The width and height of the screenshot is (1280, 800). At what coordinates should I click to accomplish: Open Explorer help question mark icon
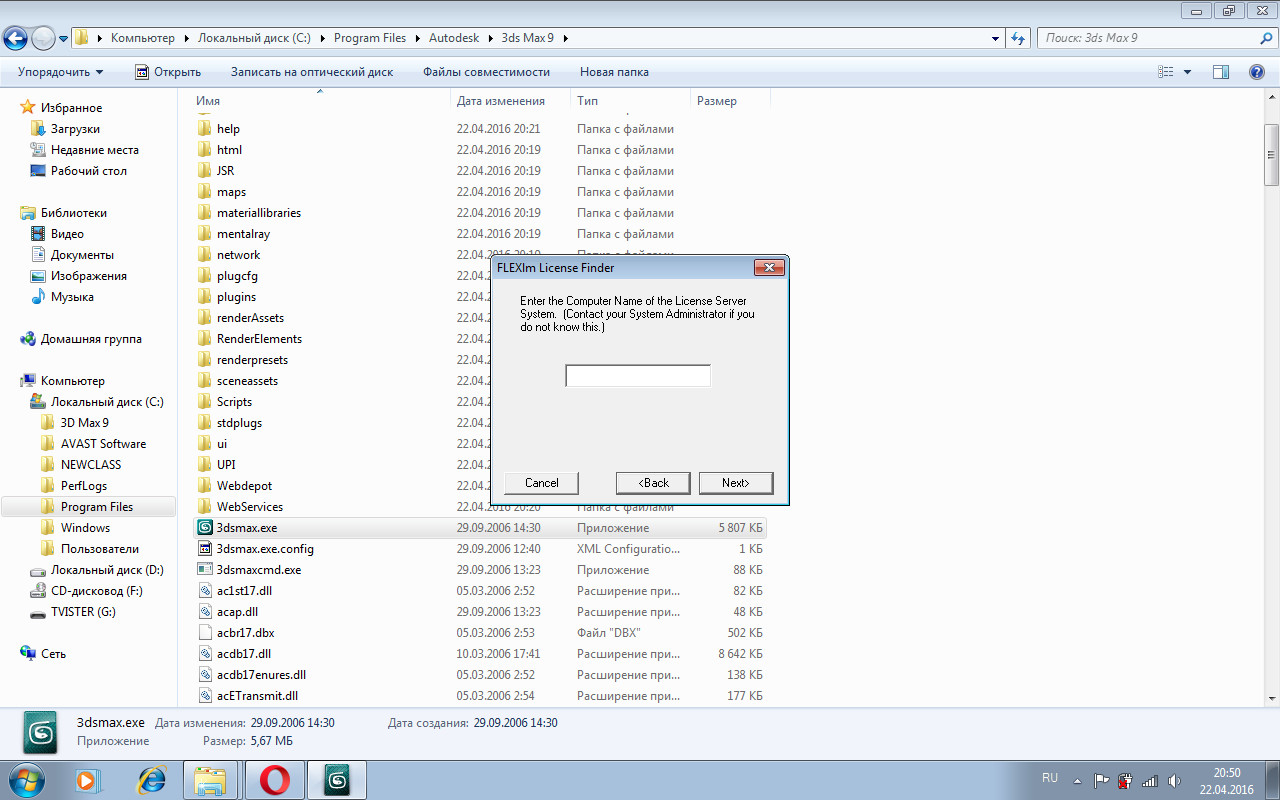point(1257,72)
